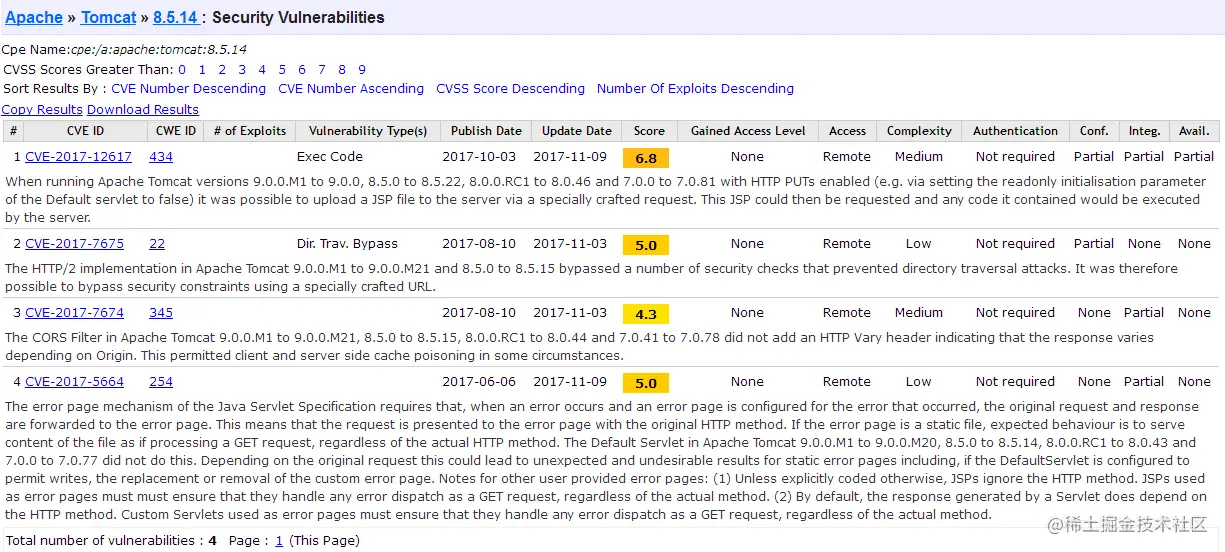1225x552 pixels.
Task: Select the # of Exploits column header
Action: [x=250, y=131]
